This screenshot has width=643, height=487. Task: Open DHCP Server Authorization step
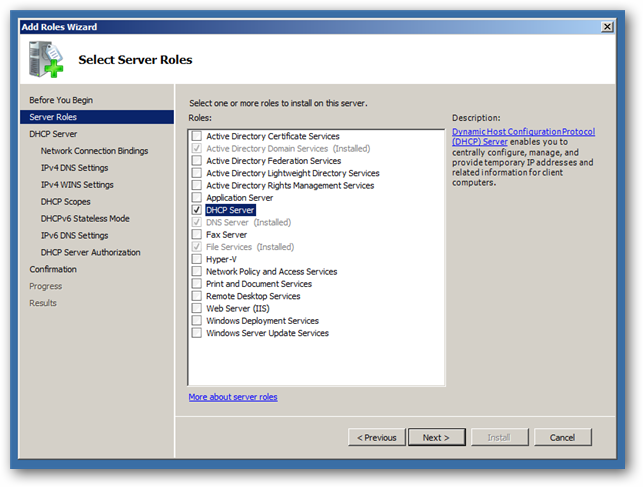[x=90, y=252]
